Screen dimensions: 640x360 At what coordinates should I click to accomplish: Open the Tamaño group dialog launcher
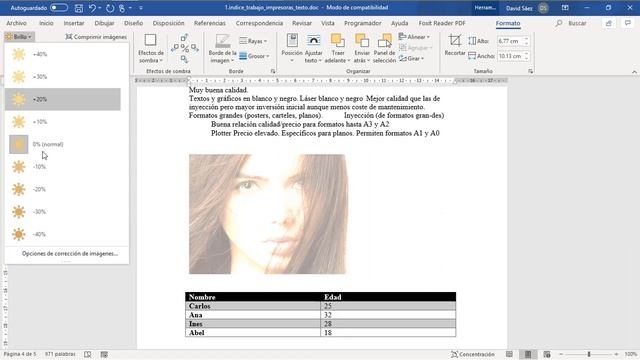pyautogui.click(x=530, y=71)
